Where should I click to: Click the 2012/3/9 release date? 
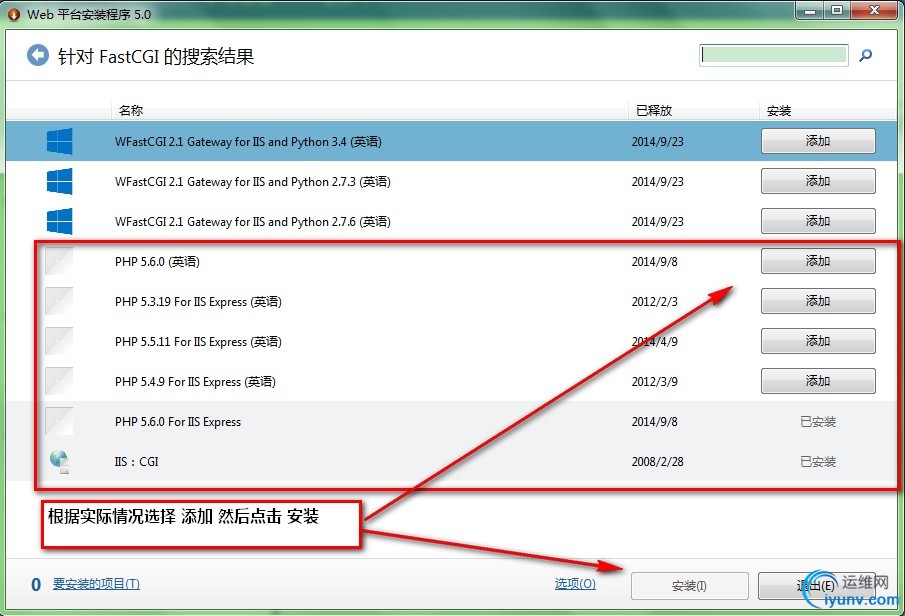click(655, 382)
